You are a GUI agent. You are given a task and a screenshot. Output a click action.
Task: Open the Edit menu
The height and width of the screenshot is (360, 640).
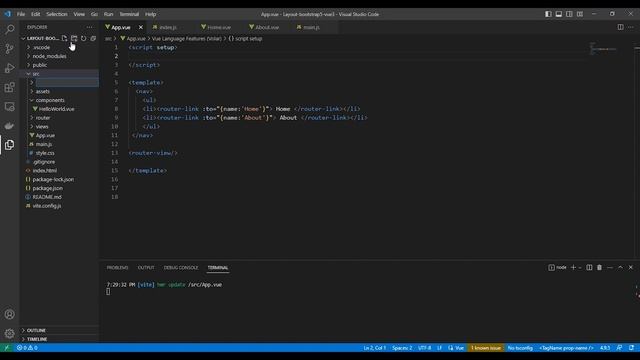click(x=36, y=14)
